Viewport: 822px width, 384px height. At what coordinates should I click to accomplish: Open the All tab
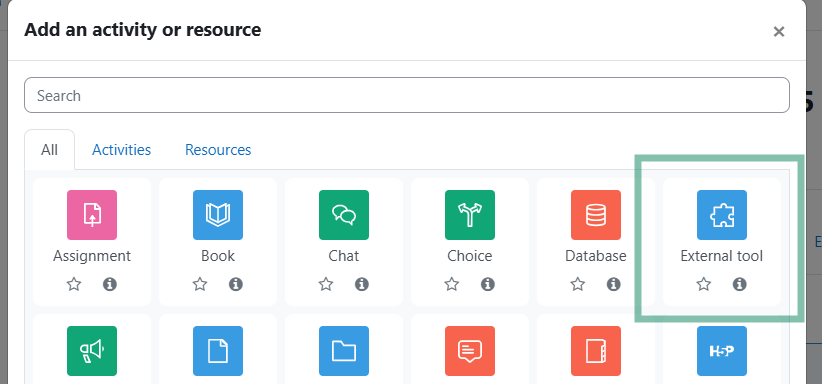point(49,150)
